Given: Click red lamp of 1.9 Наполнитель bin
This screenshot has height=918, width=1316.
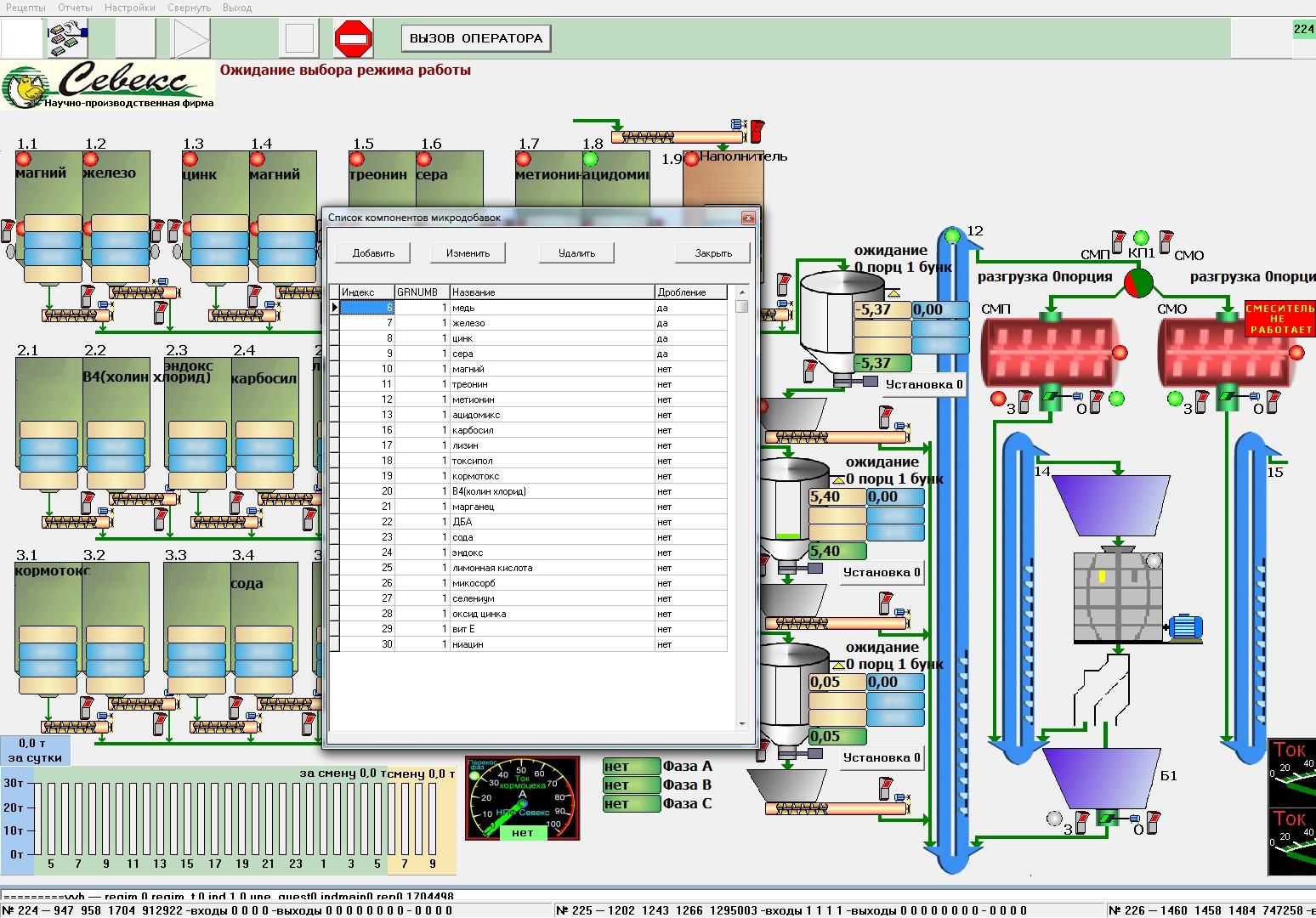Looking at the screenshot, I should [x=692, y=158].
